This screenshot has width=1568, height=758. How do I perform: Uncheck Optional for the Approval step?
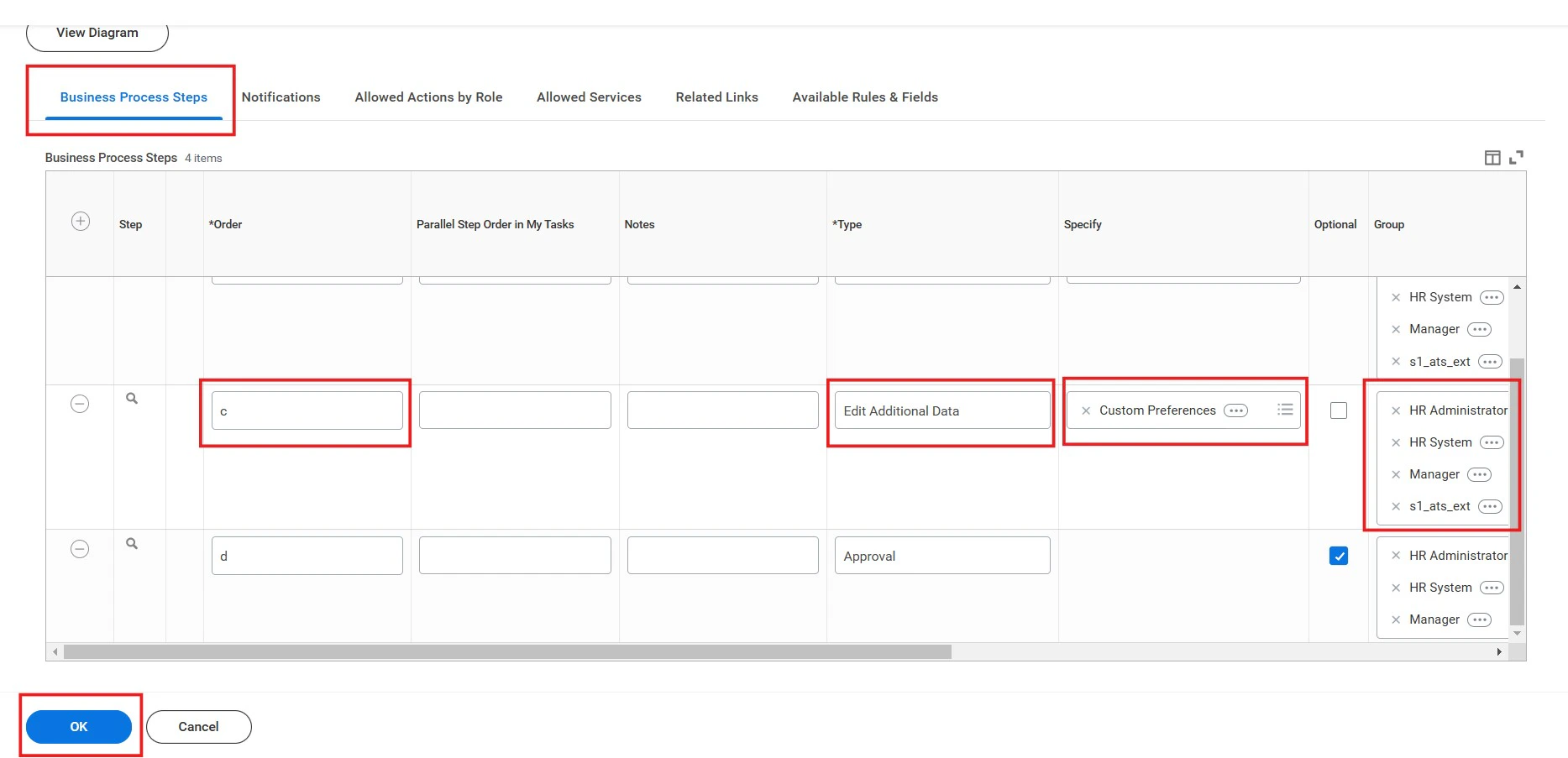1339,555
